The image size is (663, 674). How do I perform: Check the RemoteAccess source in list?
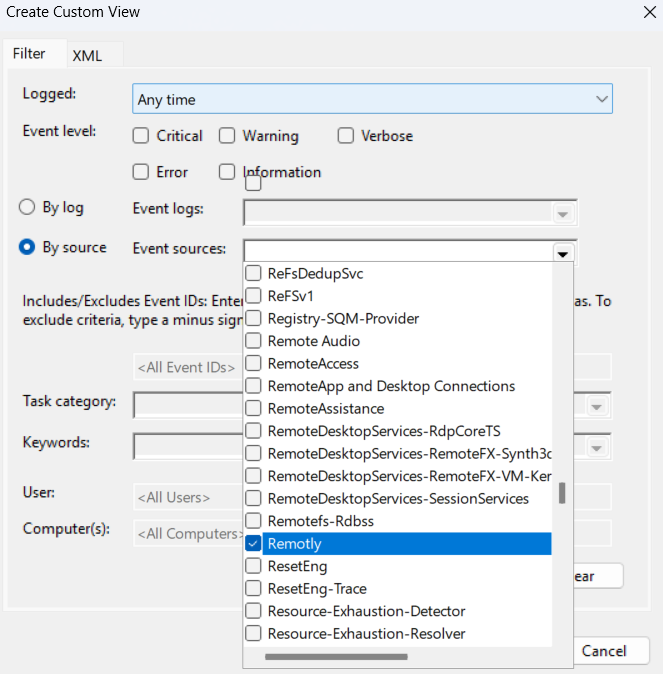(x=254, y=364)
